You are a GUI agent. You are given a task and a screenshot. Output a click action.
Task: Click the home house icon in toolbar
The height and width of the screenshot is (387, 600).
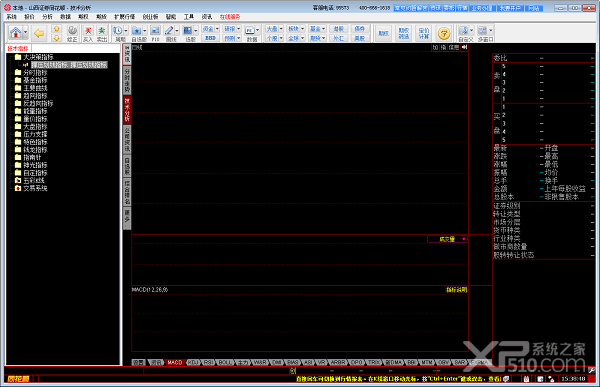tap(16, 33)
